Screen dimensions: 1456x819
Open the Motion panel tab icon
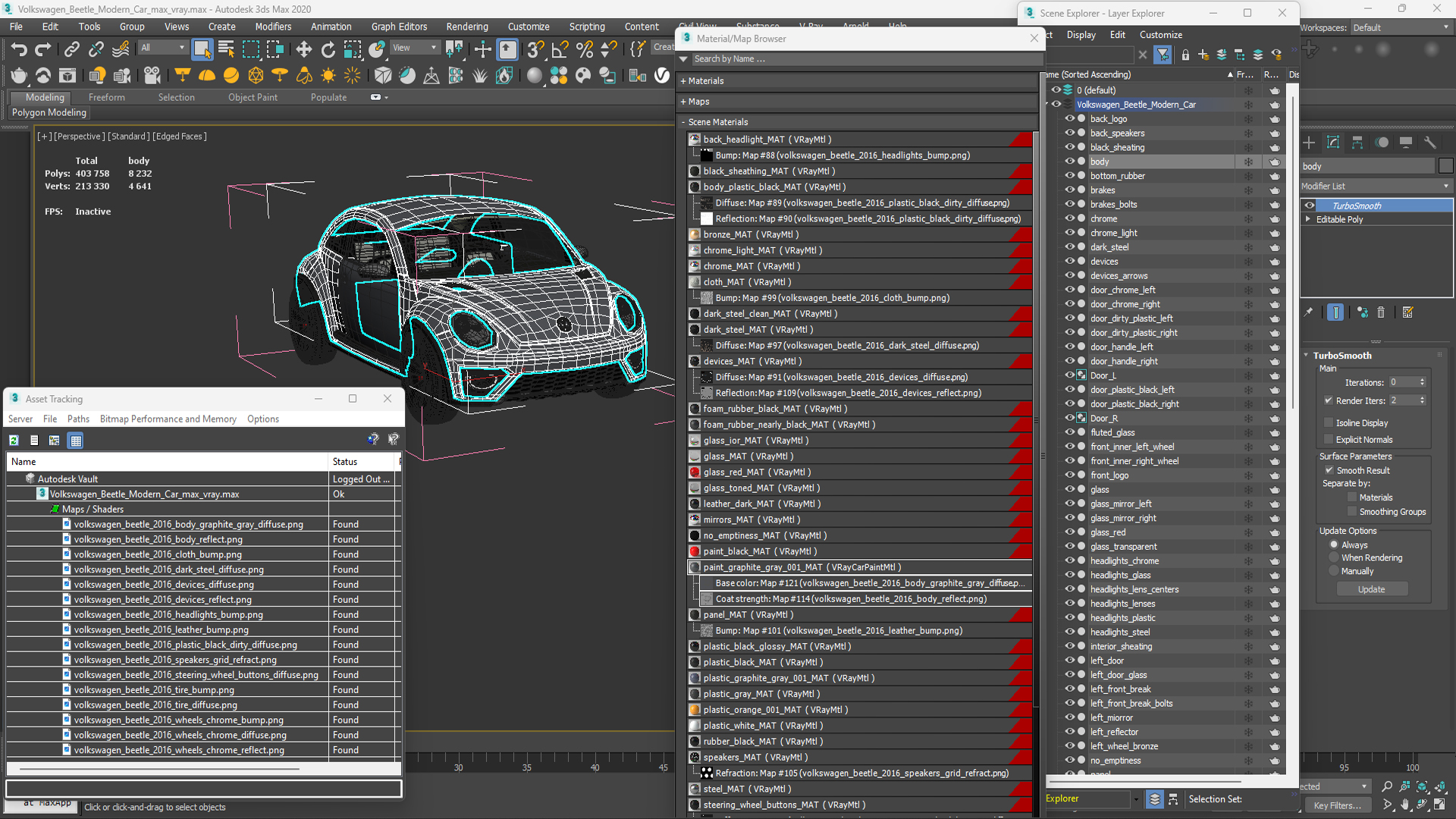tap(1382, 143)
